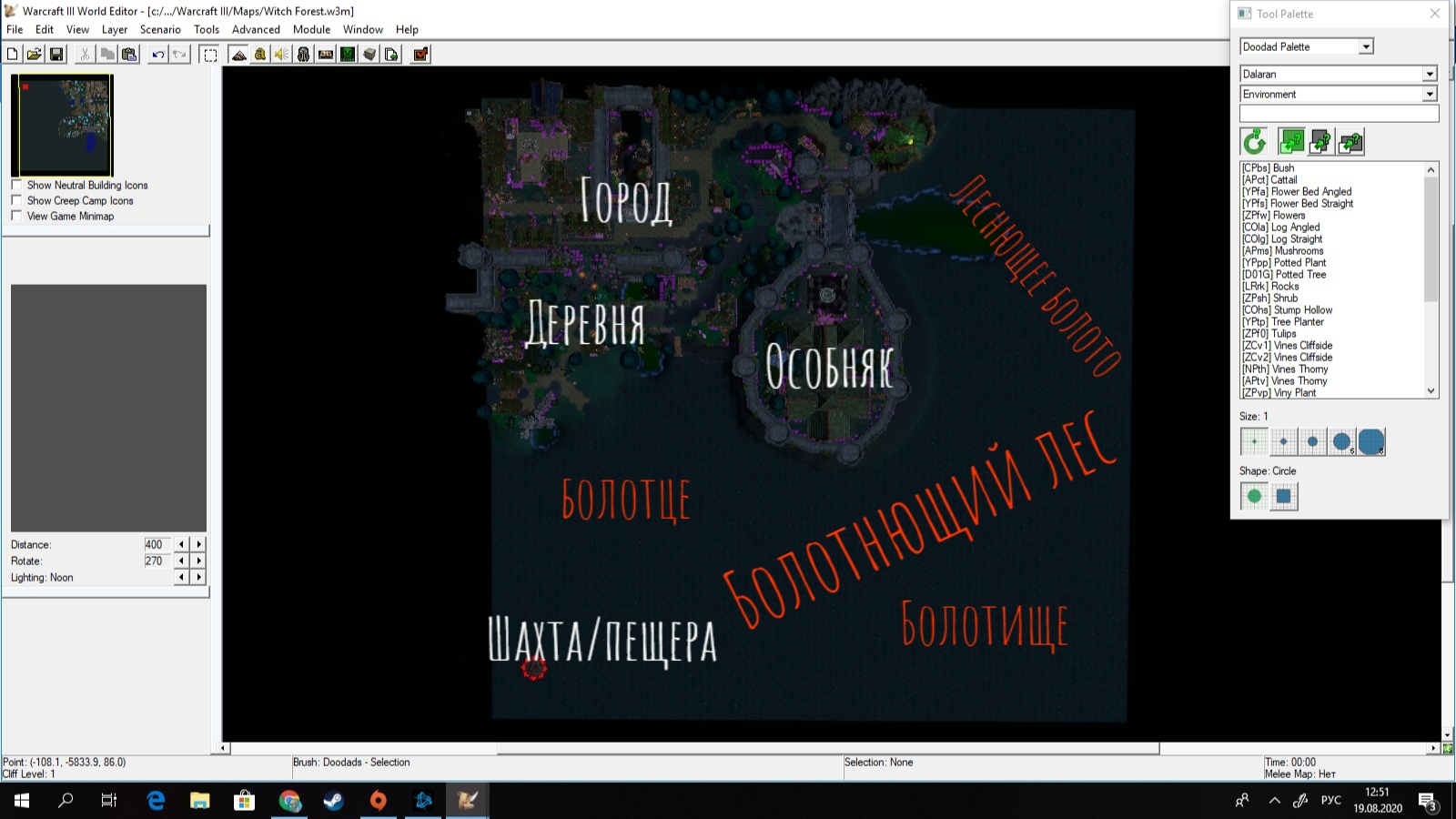Tick the View Game Minimap checkbox

tap(16, 216)
